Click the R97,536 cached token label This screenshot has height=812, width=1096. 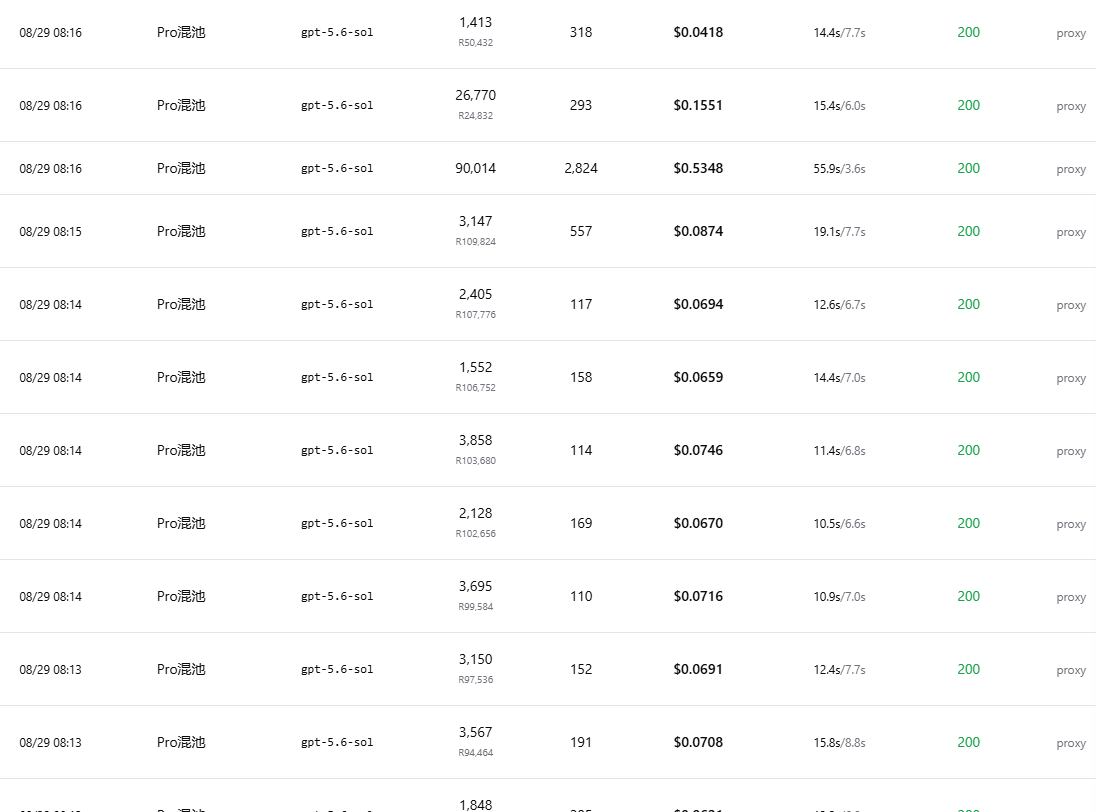(x=475, y=680)
